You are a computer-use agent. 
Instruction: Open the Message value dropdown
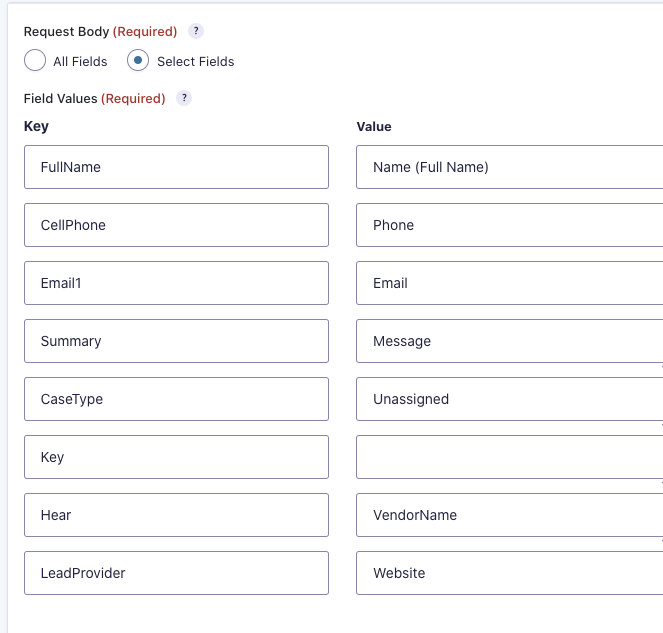pyautogui.click(x=510, y=341)
